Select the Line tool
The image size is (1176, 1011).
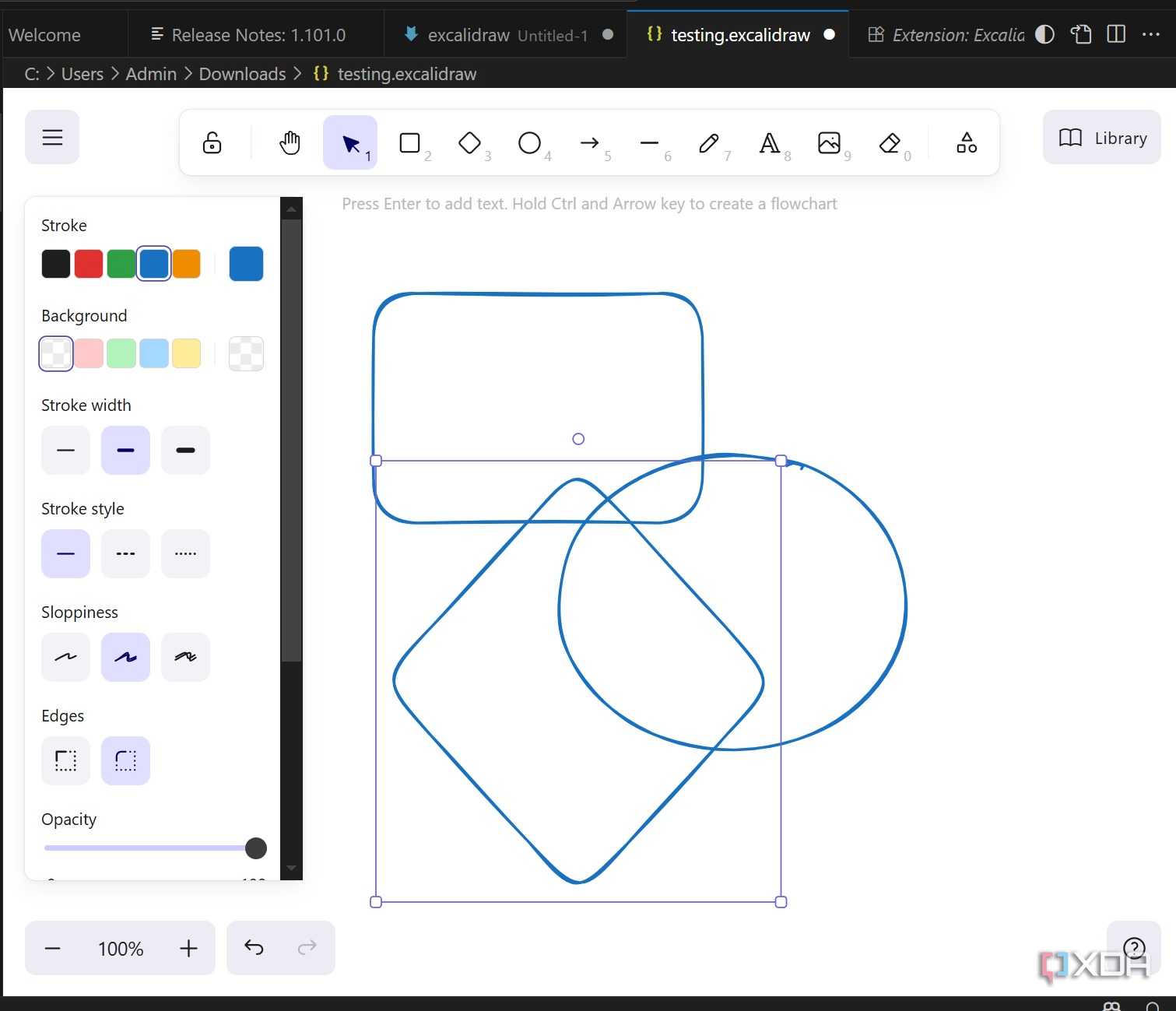pos(649,143)
